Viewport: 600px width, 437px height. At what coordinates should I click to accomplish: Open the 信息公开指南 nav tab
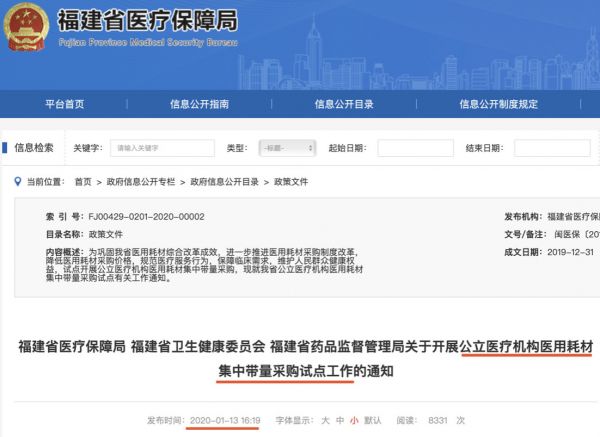199,104
